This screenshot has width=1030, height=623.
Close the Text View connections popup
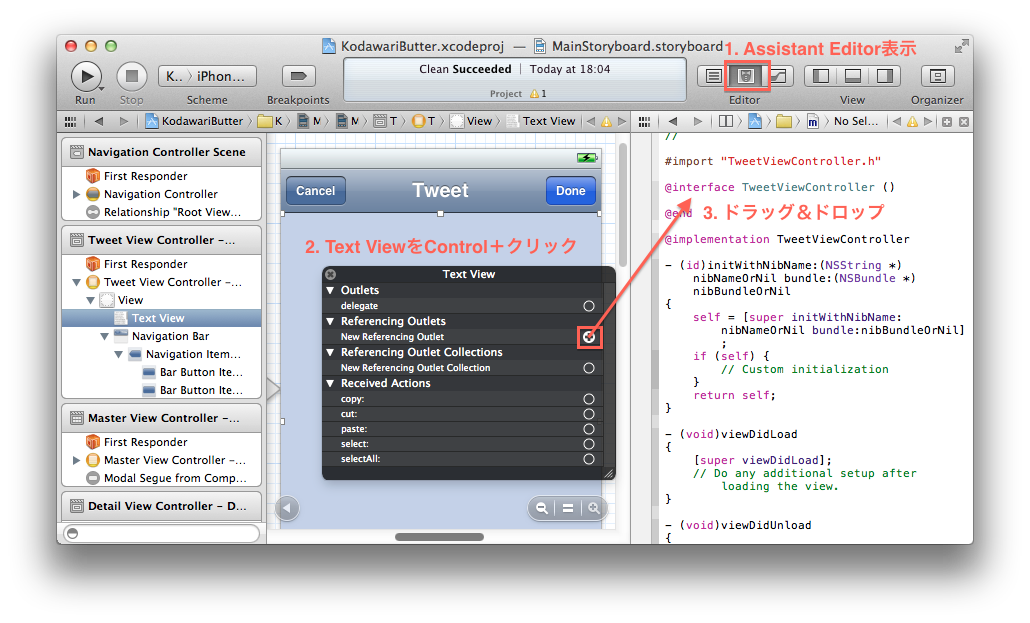331,275
